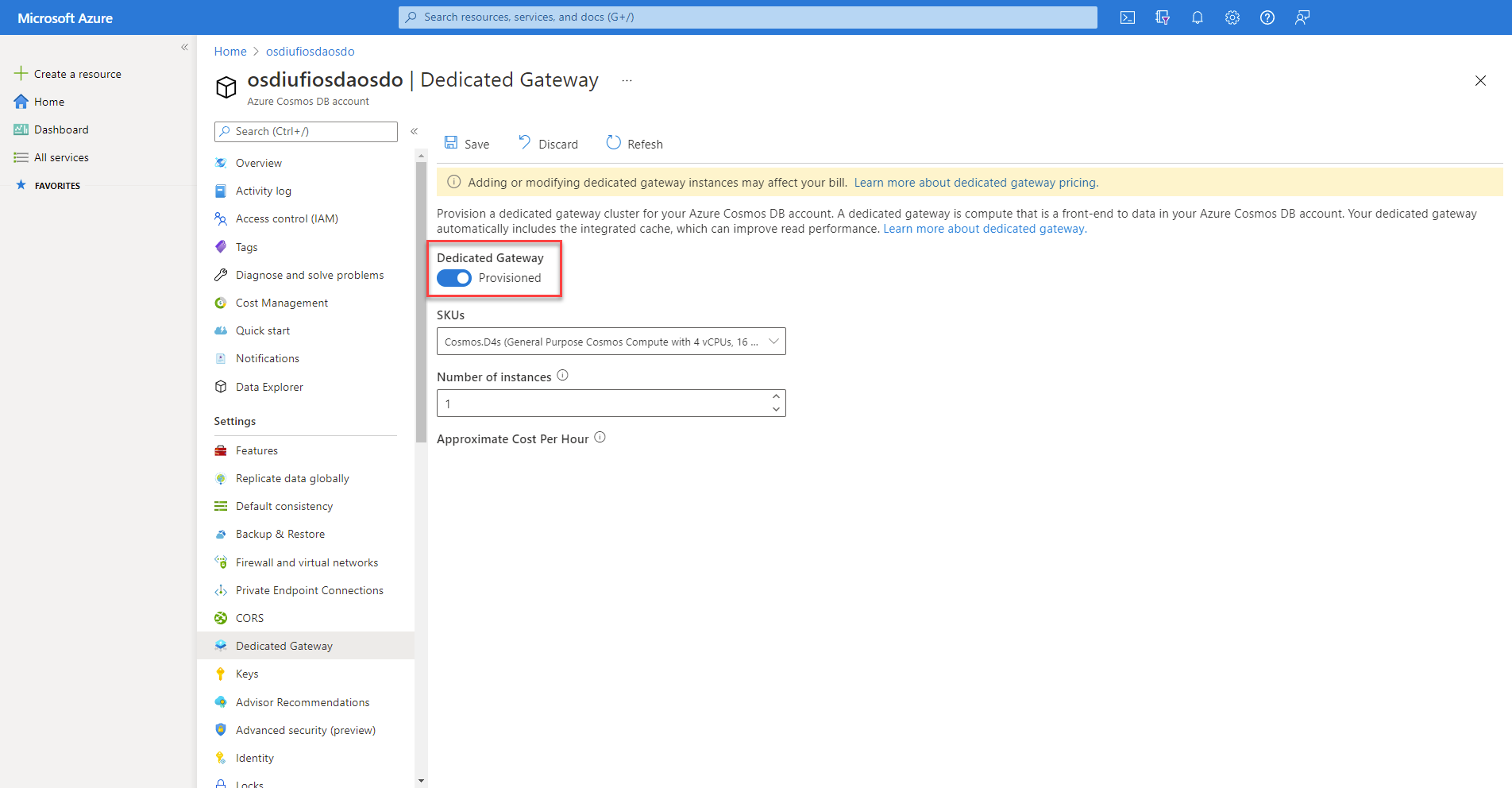Click the Data Explorer cube icon
The width and height of the screenshot is (1512, 788).
(221, 387)
